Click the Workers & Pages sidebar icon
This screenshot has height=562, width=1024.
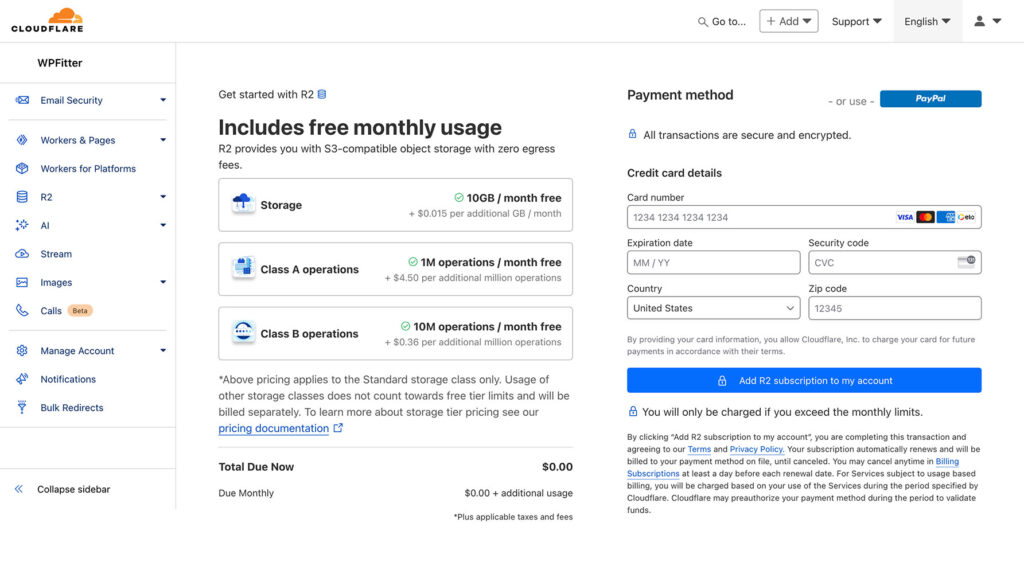(x=22, y=141)
